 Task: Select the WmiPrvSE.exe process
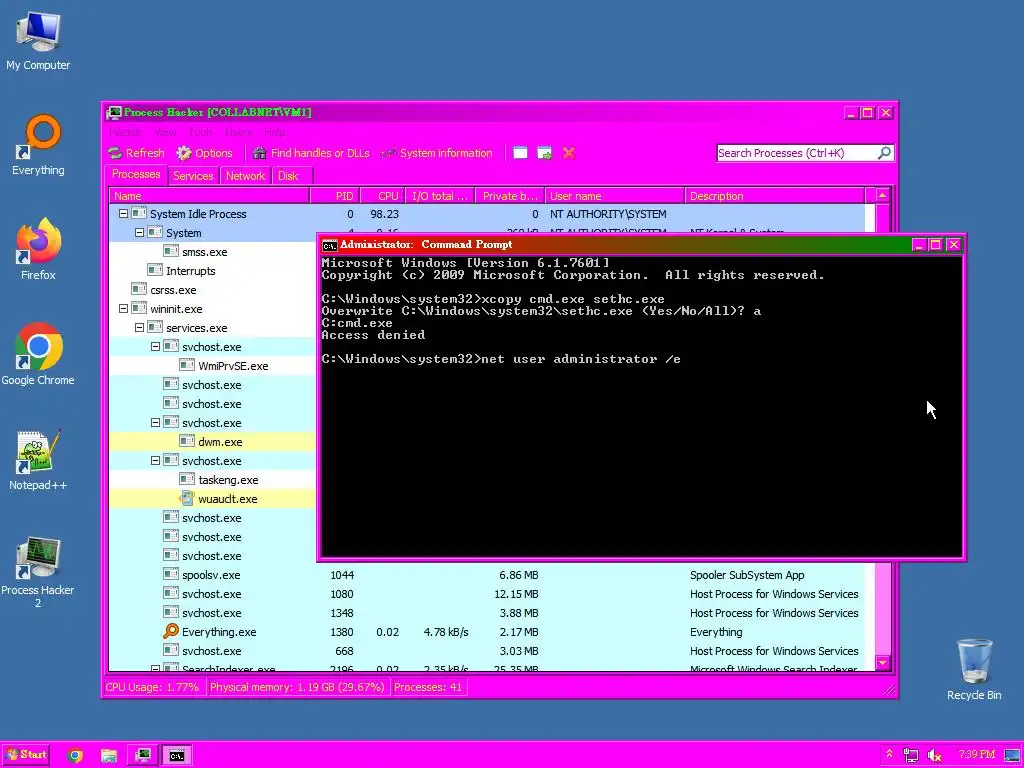click(x=212, y=366)
